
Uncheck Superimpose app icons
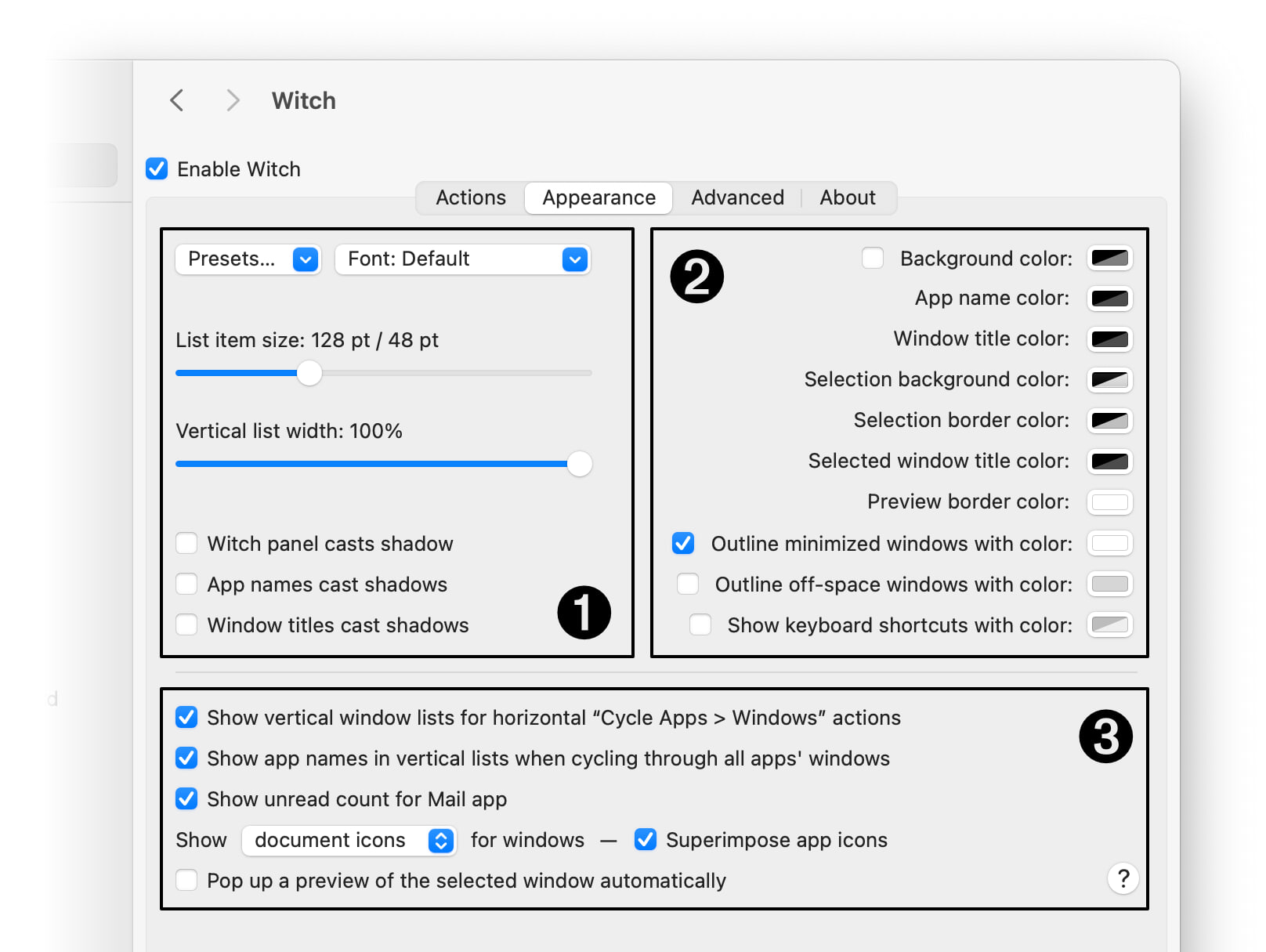point(646,839)
